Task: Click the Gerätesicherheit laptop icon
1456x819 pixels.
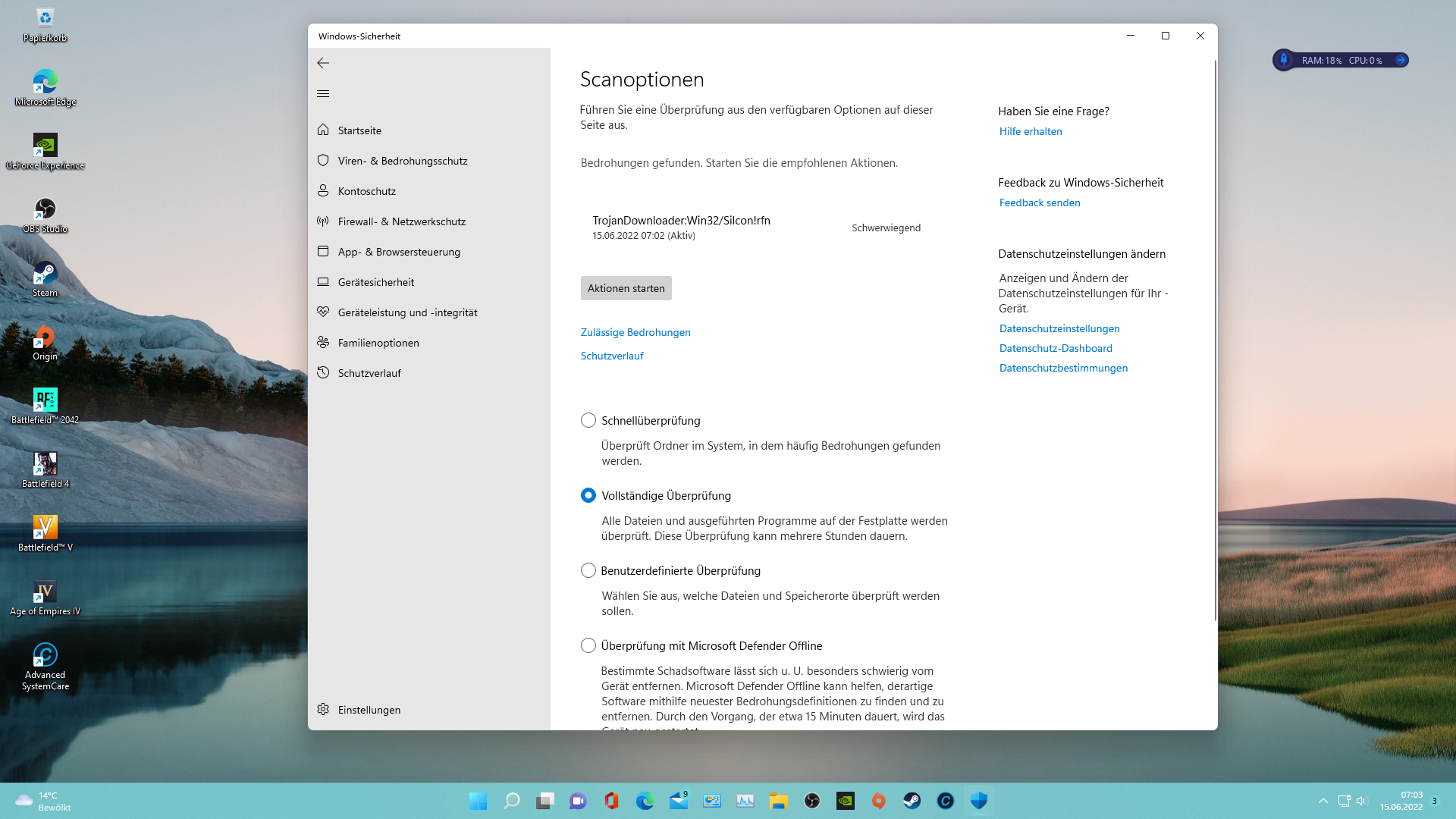Action: point(323,282)
